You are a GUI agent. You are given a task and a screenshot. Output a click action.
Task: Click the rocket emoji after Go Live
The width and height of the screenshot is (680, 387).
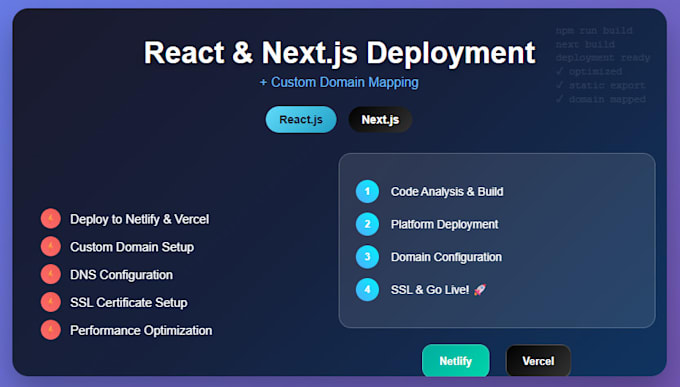[480, 289]
